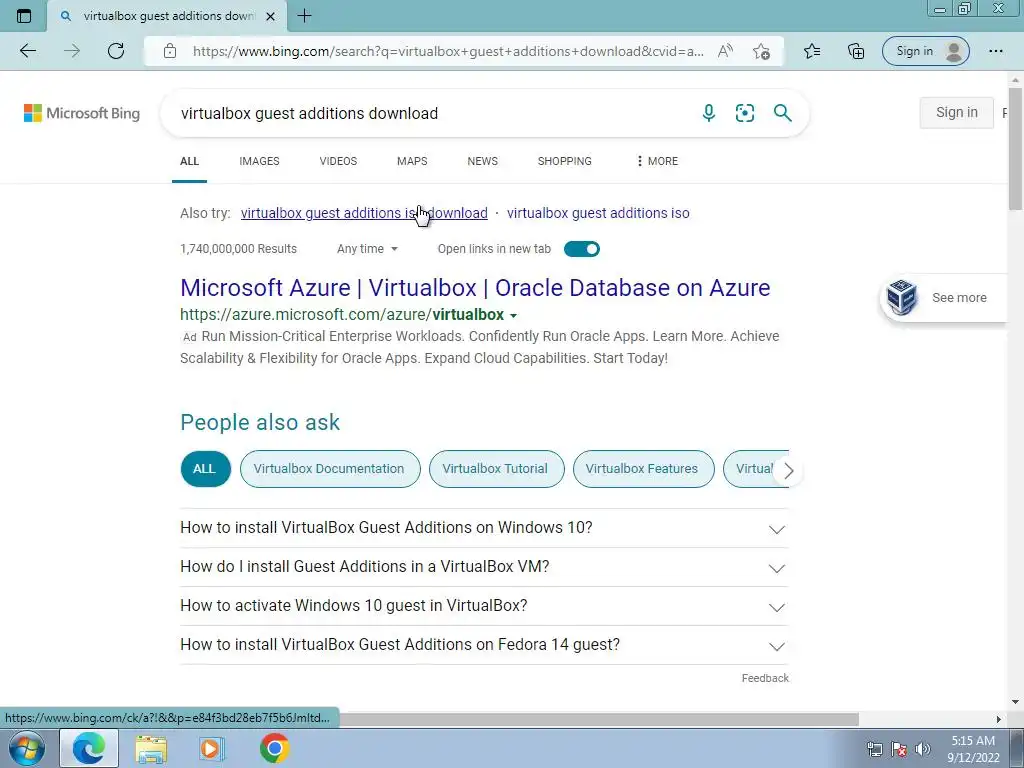
Task: Toggle Open links in new tab switch
Action: 581,249
